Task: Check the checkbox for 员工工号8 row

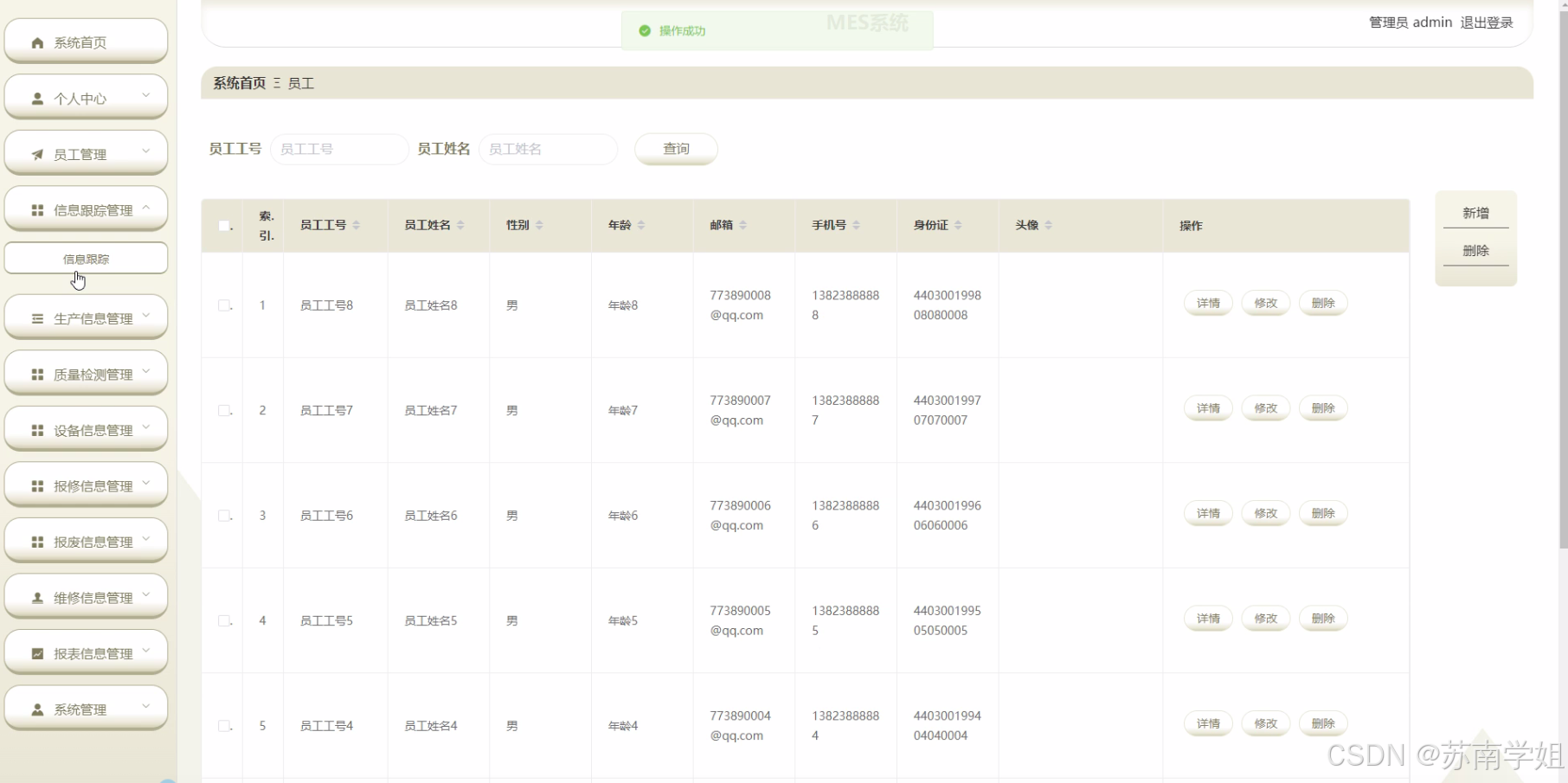Action: pyautogui.click(x=223, y=305)
